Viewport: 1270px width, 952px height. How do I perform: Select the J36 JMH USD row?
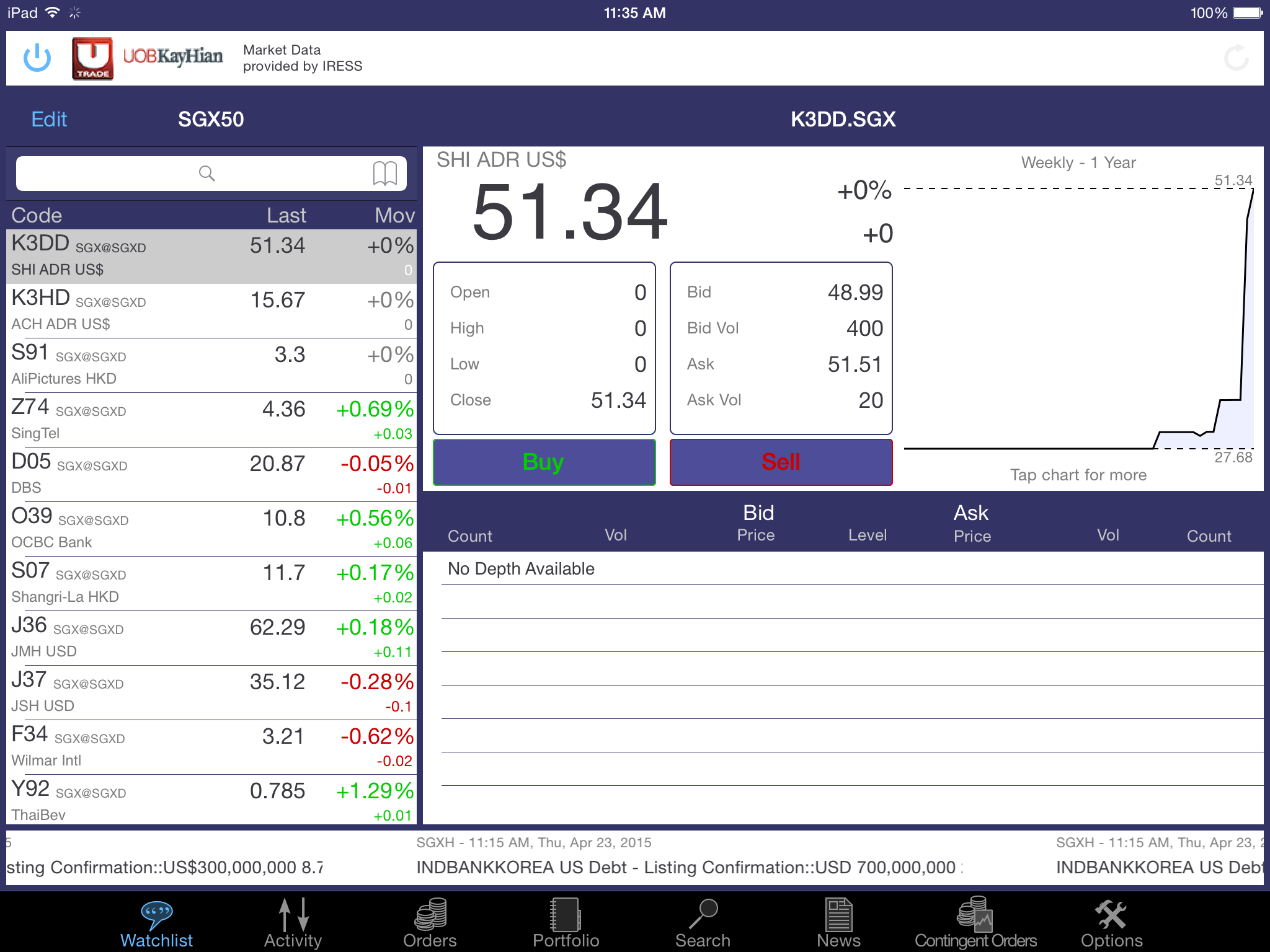211,638
